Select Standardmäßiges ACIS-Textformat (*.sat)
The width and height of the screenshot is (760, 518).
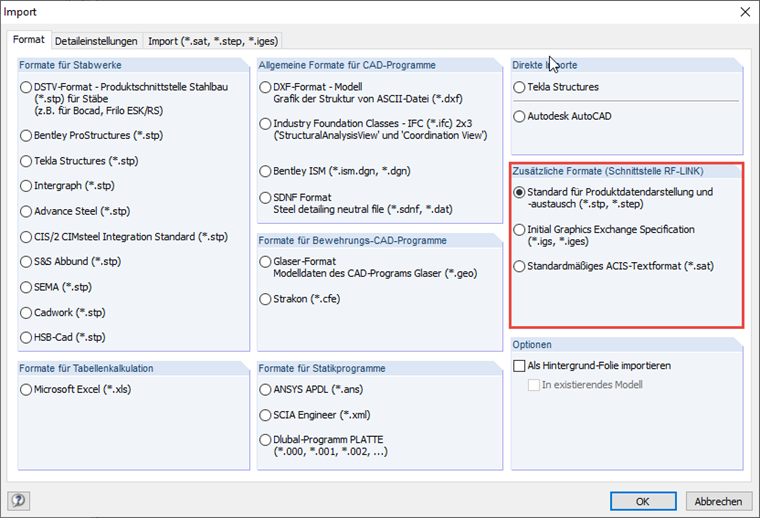519,266
